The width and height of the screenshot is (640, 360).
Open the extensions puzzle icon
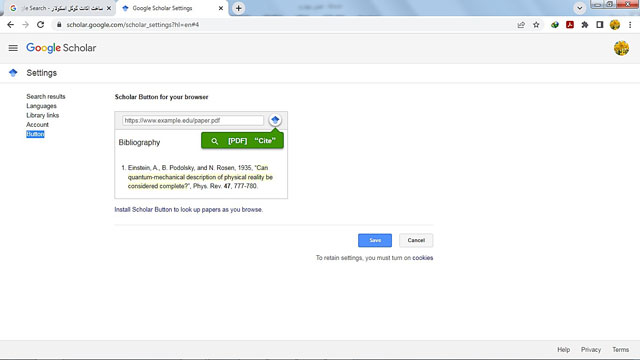585,25
